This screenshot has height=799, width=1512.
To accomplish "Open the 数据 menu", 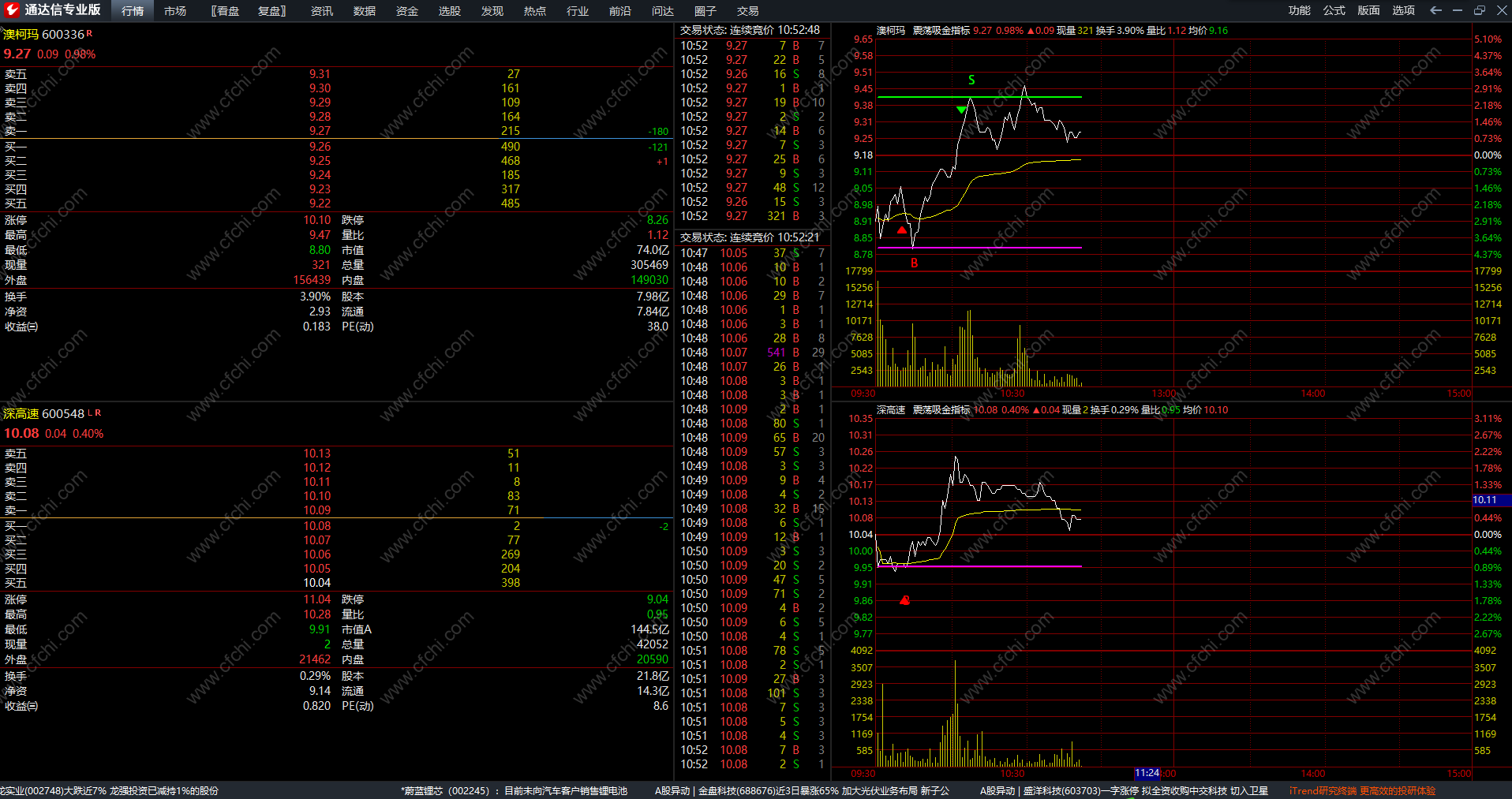I will [364, 11].
